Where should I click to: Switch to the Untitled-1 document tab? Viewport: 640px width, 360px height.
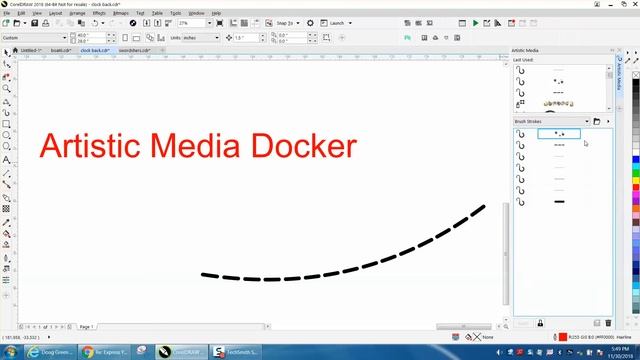[31, 51]
